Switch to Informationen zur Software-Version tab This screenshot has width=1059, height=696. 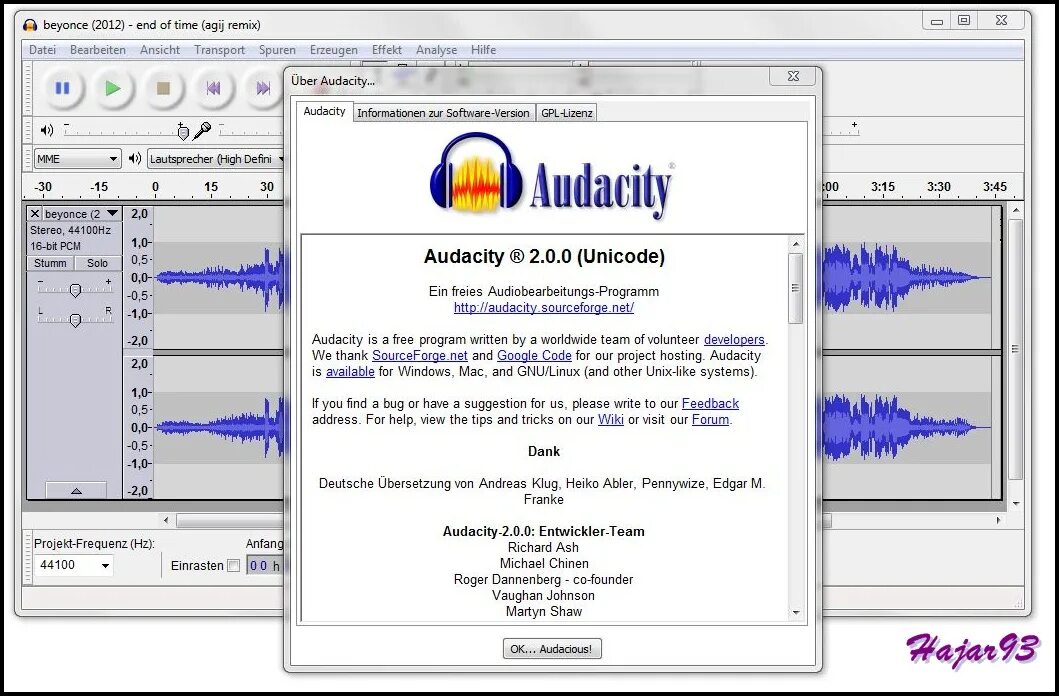pyautogui.click(x=443, y=113)
